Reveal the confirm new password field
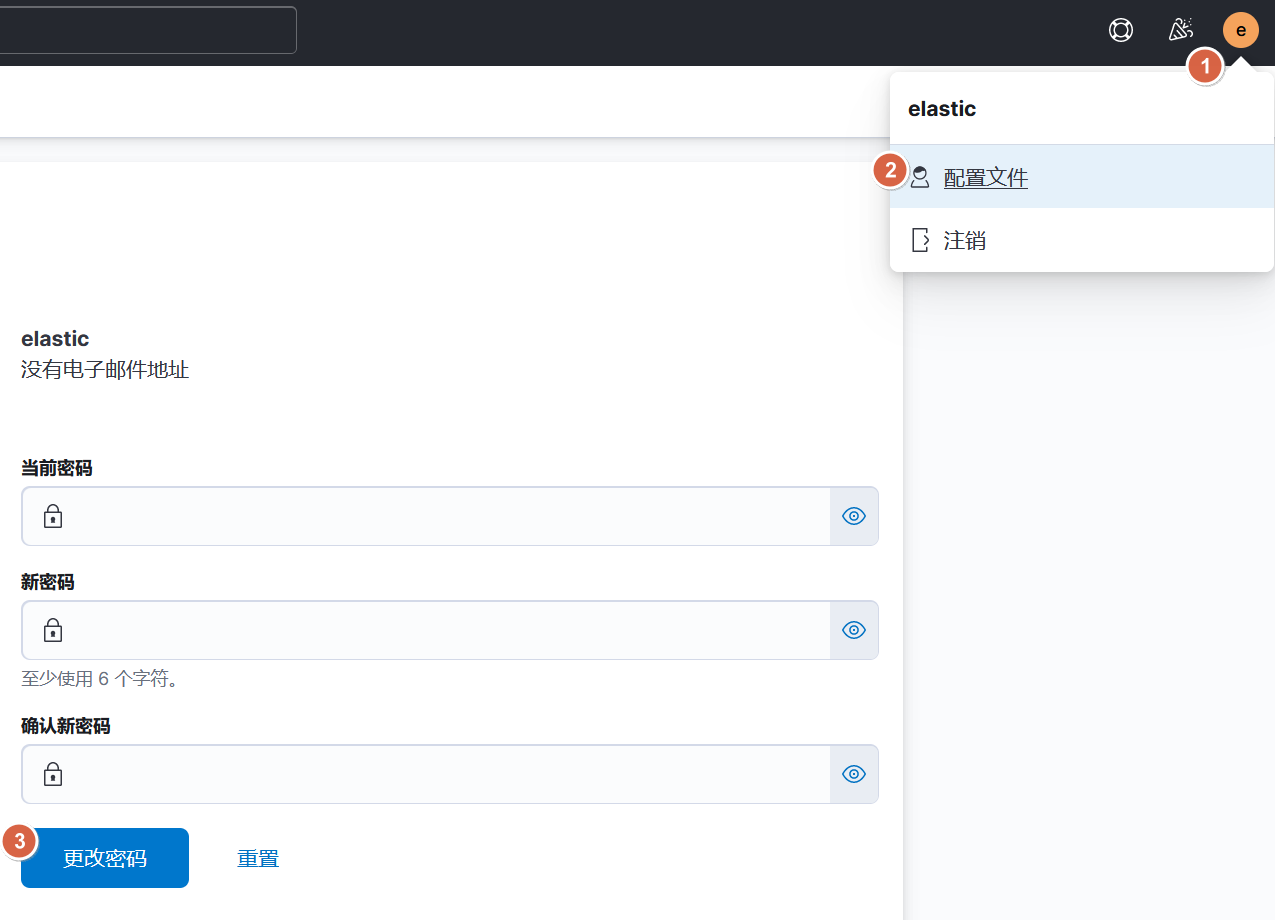Screen dimensions: 1275x920 tap(854, 774)
